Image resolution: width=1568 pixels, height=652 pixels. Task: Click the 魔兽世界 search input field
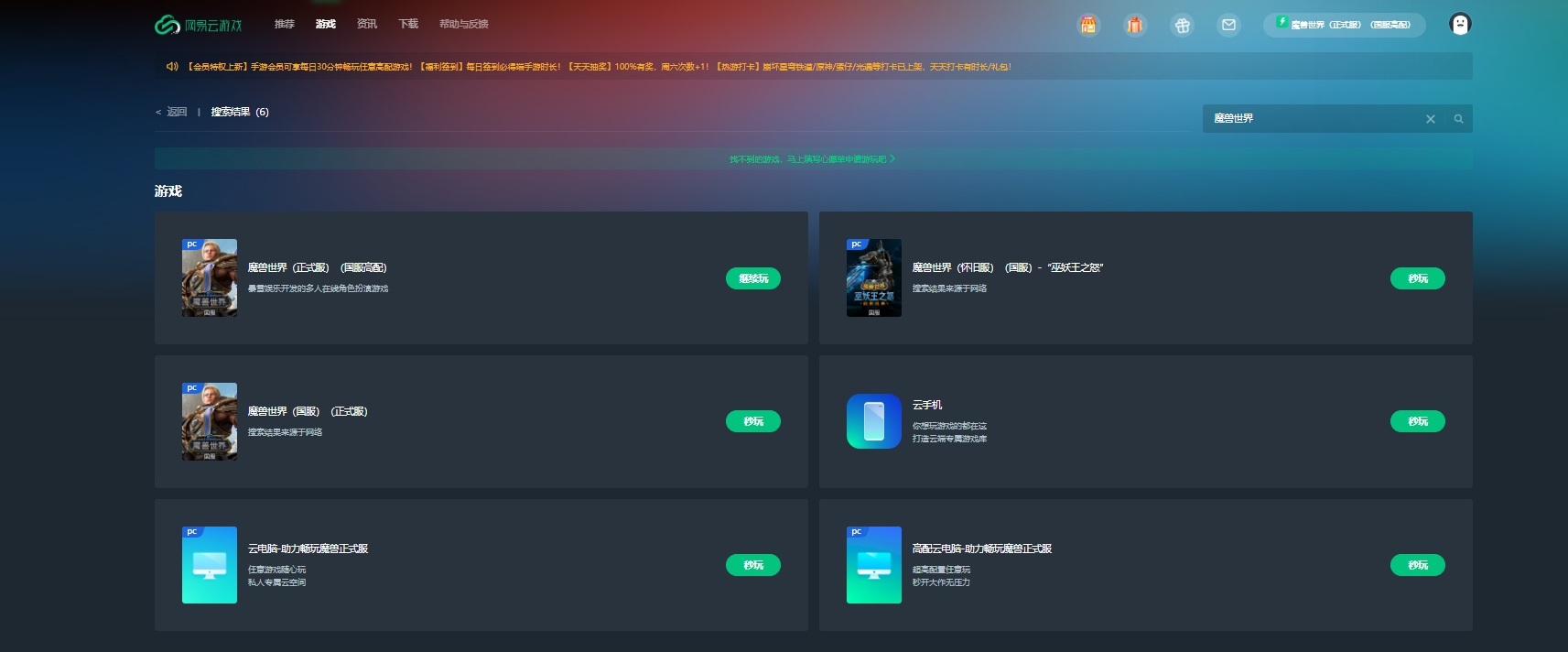click(1309, 119)
